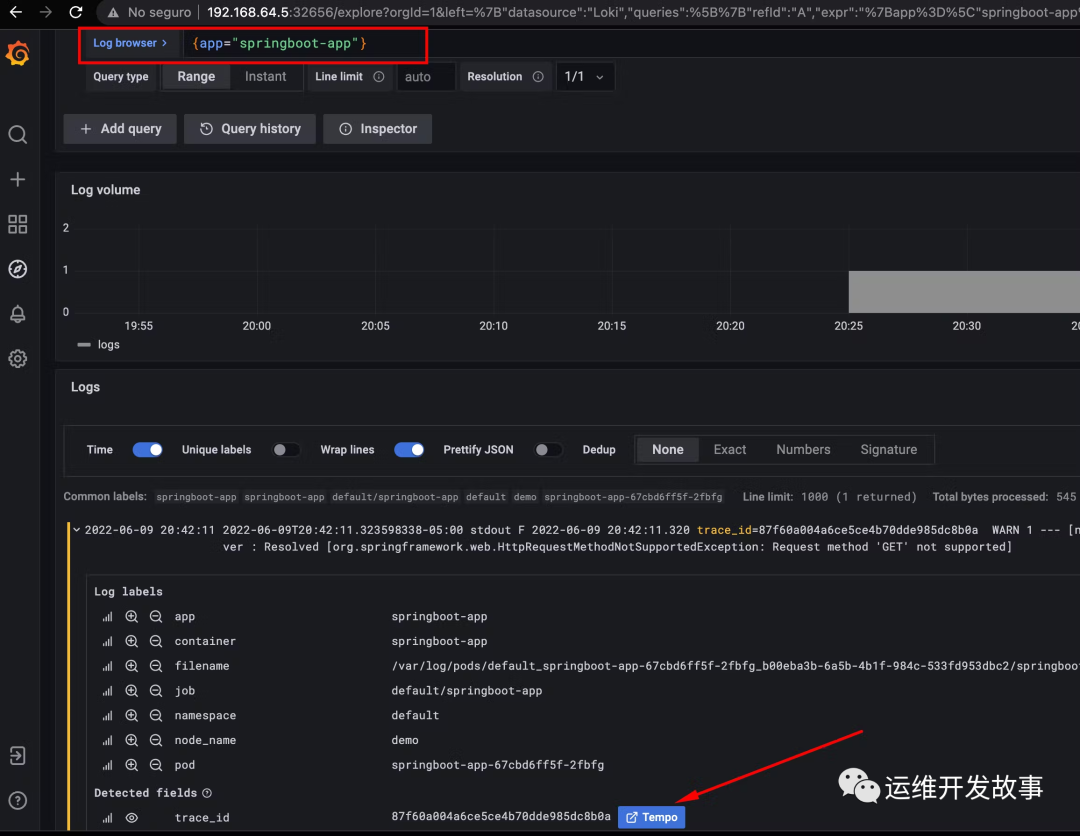Toggle trace_id field visibility eye icon
This screenshot has width=1080, height=836.
coord(132,817)
